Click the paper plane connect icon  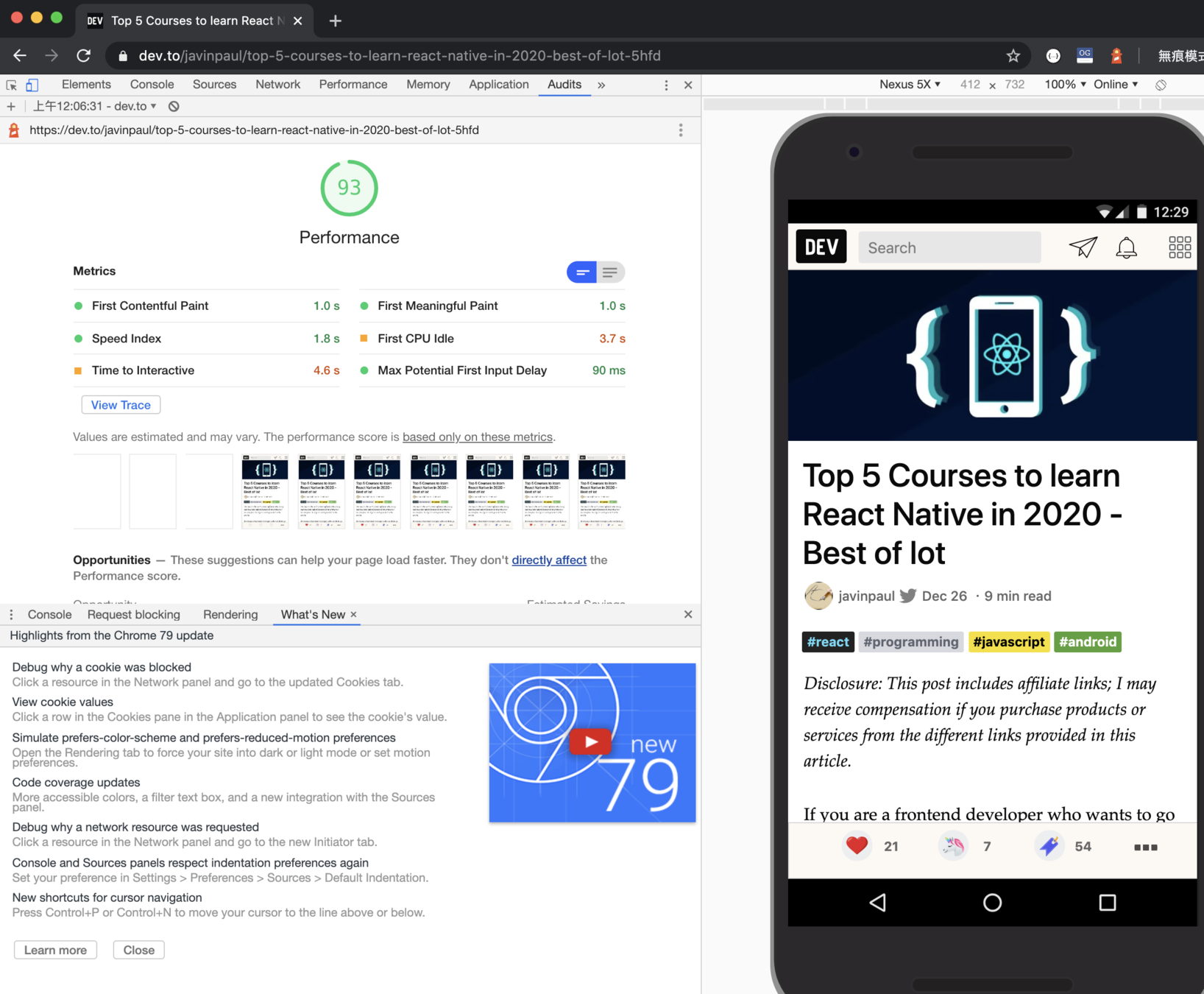tap(1083, 247)
